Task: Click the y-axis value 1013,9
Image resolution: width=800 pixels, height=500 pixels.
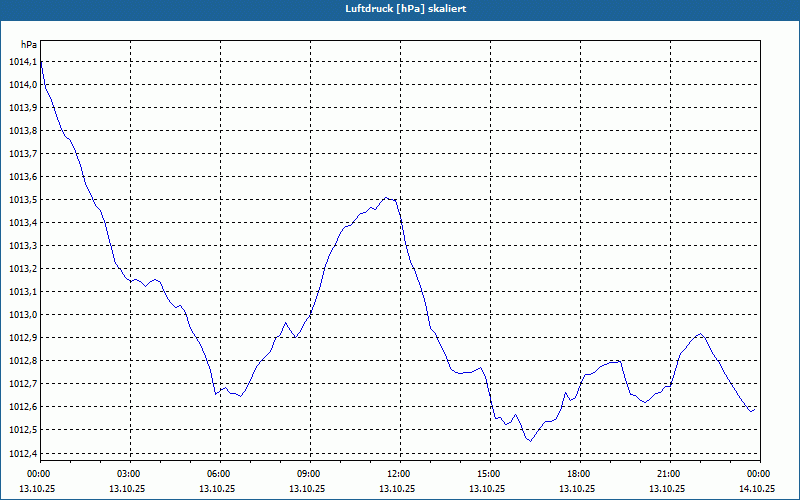Action: (23, 108)
